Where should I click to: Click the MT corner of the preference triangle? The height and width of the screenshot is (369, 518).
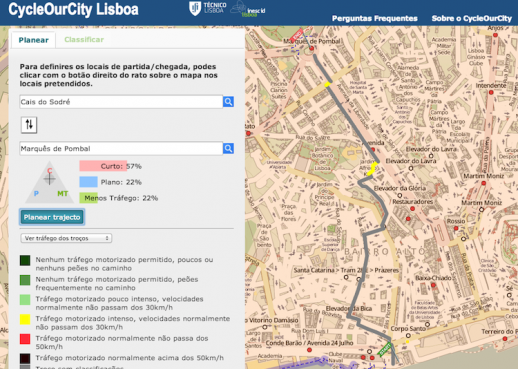[x=63, y=193]
